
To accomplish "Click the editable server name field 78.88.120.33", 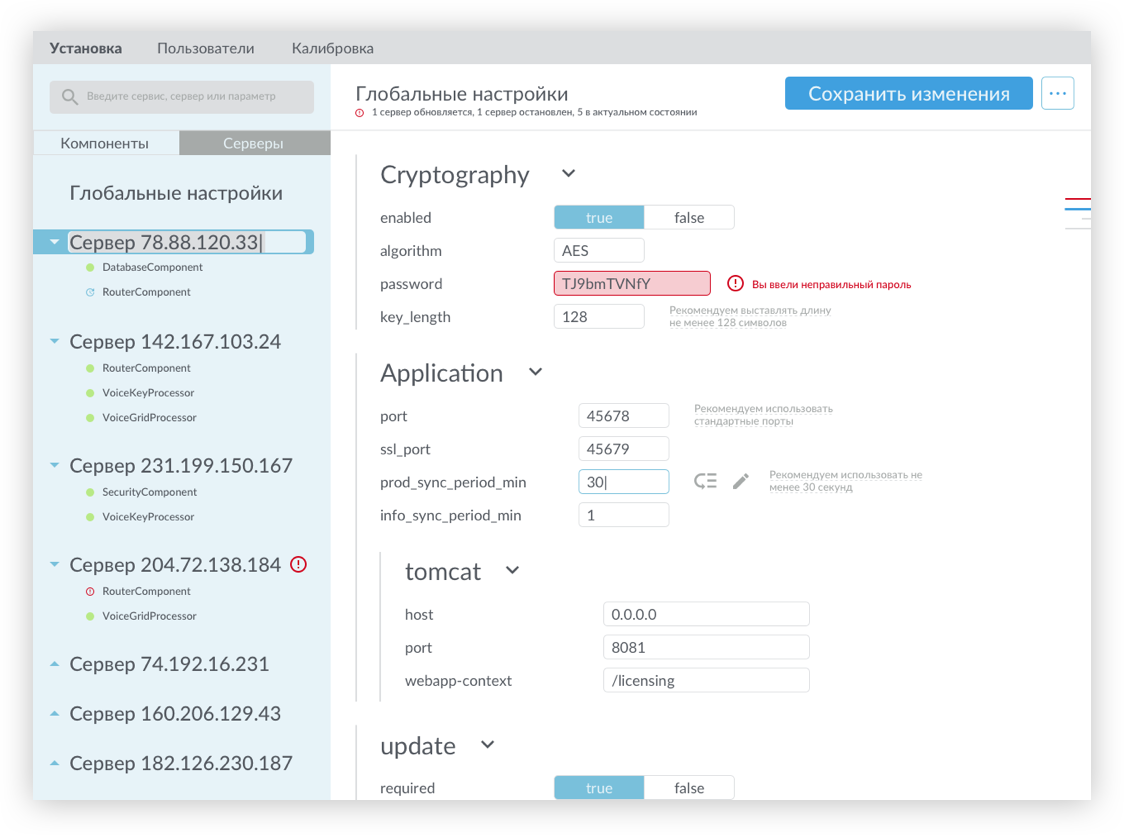I will pyautogui.click(x=187, y=242).
